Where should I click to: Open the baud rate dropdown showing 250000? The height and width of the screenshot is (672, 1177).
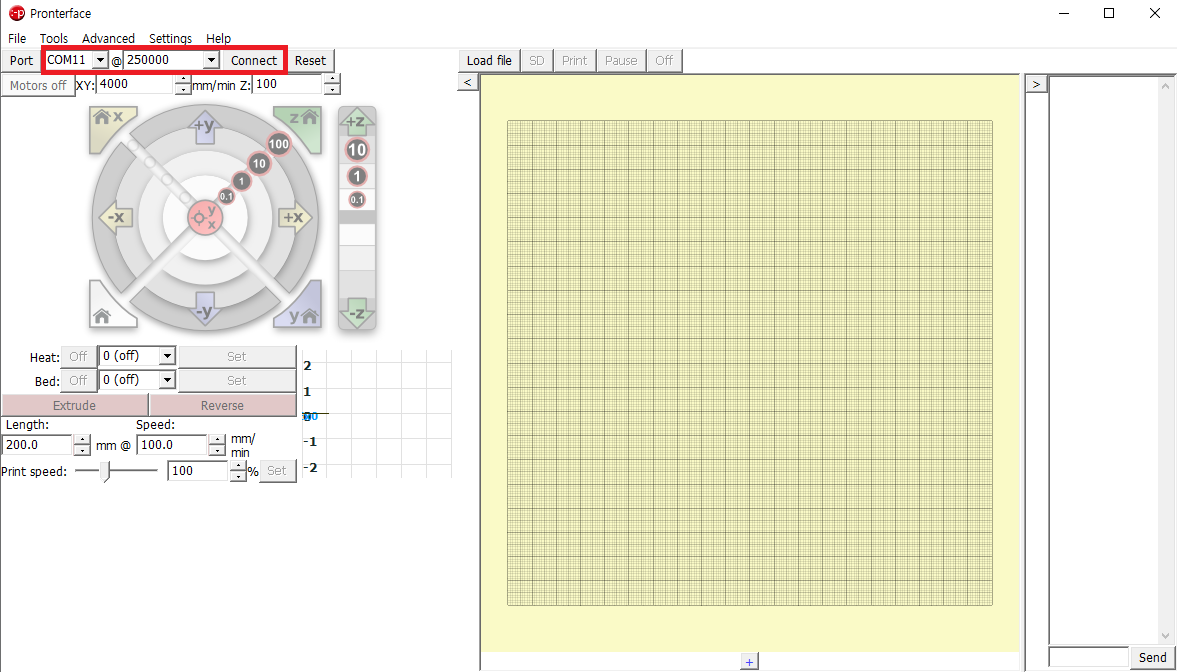[210, 60]
